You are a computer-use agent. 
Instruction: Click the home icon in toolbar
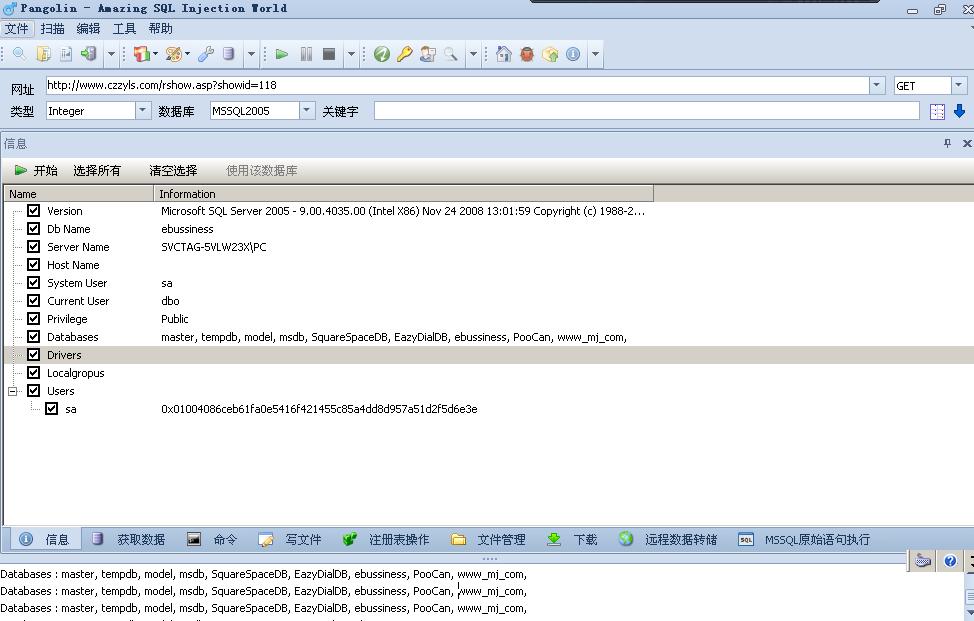pos(504,54)
